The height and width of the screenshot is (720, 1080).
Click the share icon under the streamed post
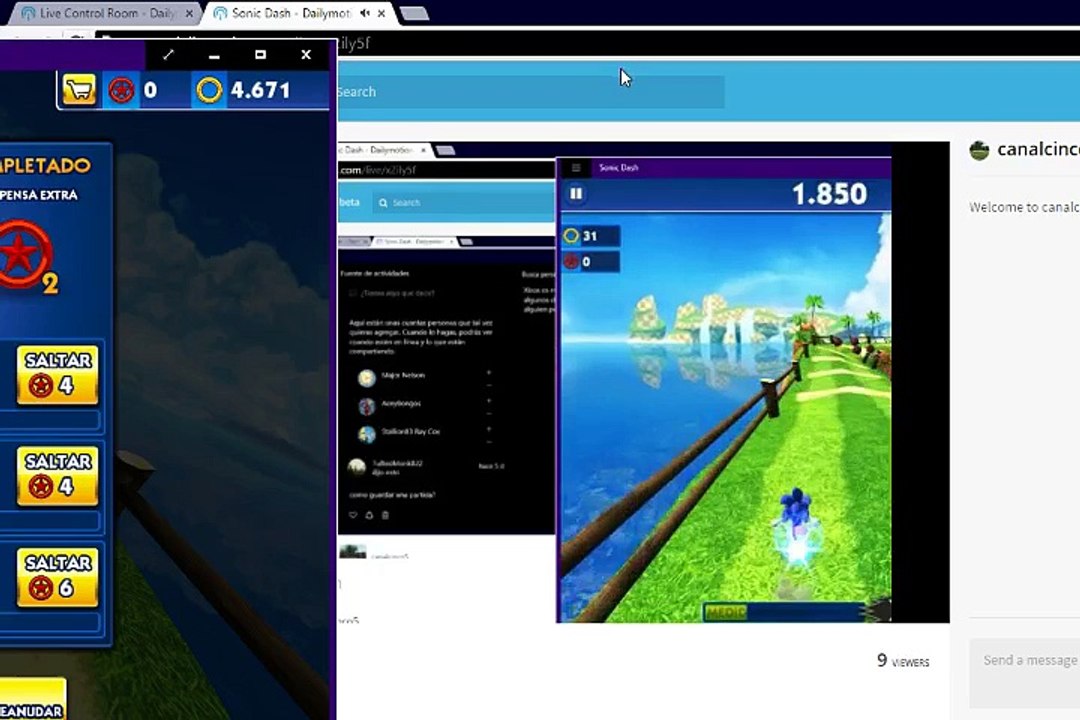click(x=369, y=515)
